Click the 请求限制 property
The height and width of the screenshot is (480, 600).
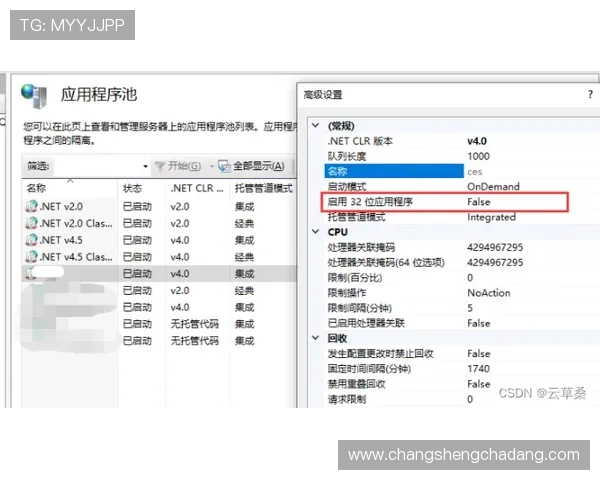[347, 399]
